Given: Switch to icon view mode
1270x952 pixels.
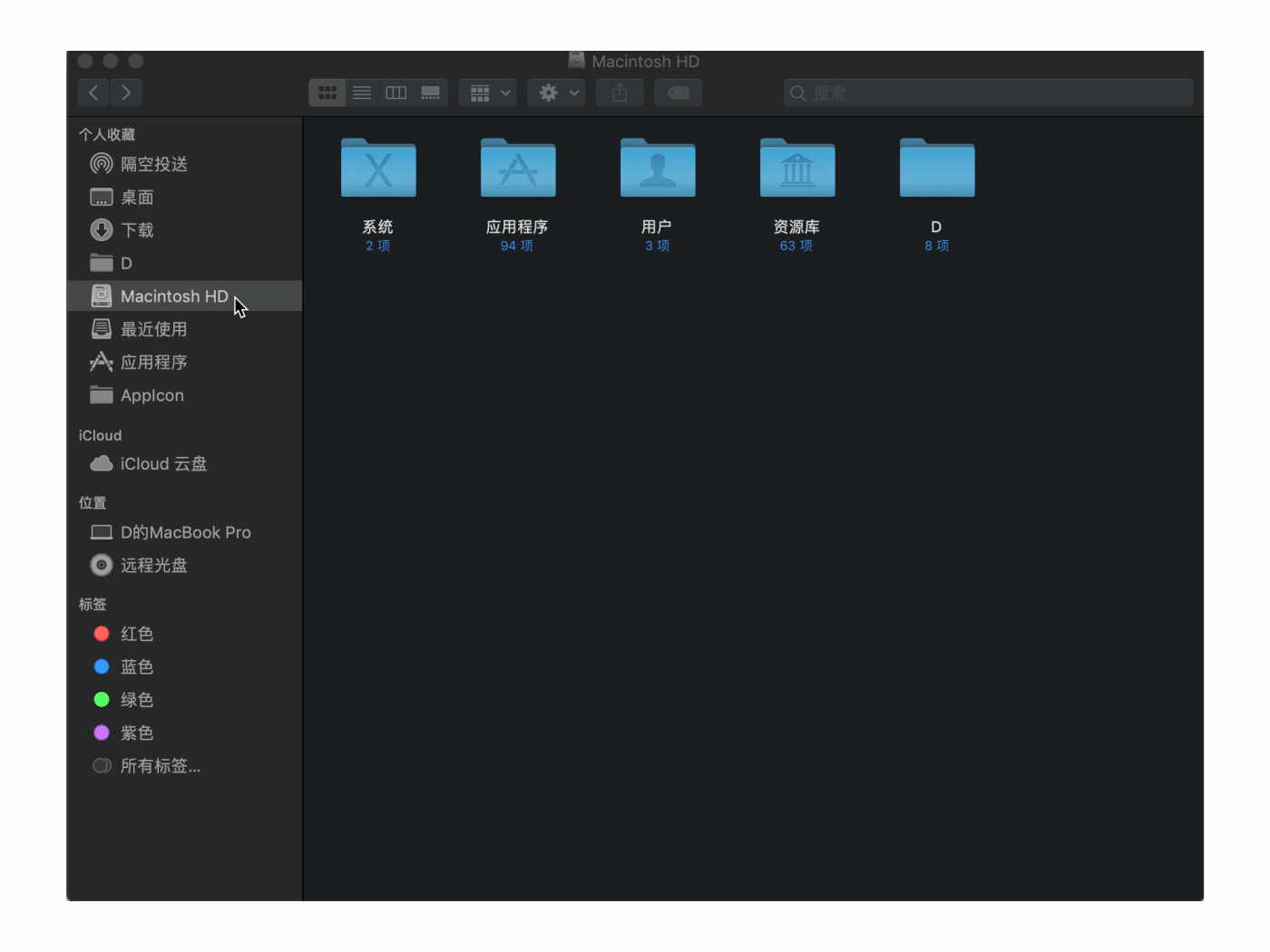Looking at the screenshot, I should (x=327, y=92).
